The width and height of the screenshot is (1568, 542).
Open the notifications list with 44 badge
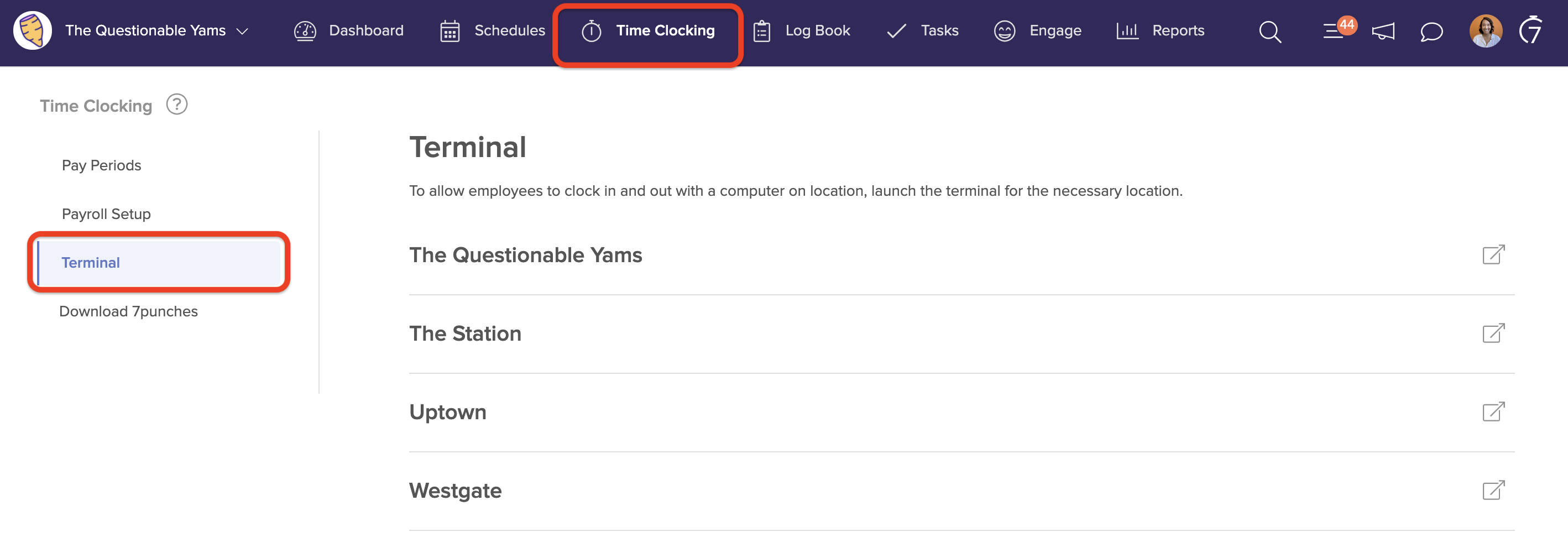coord(1335,30)
